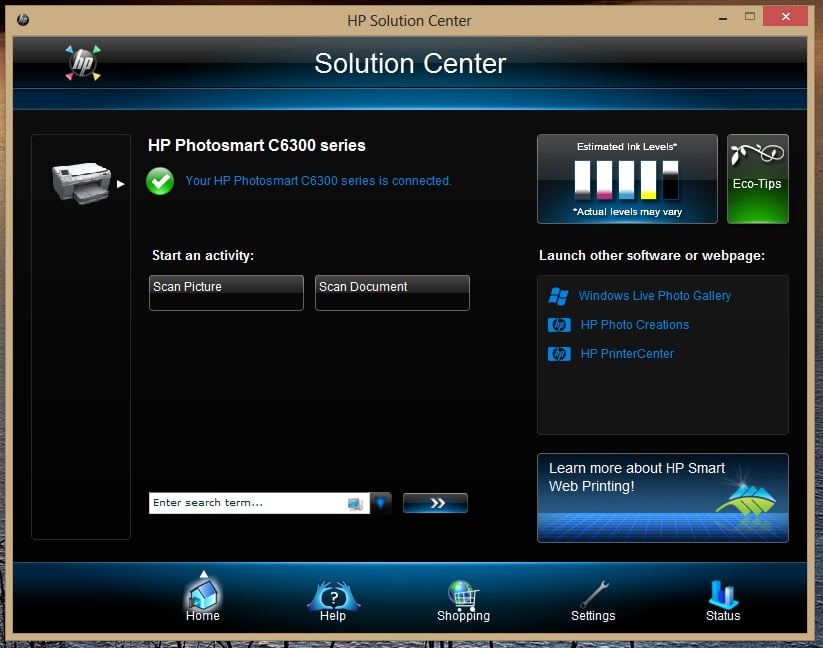Viewport: 823px width, 648px height.
Task: Expand the device arrow beside printer image
Action: pos(121,184)
